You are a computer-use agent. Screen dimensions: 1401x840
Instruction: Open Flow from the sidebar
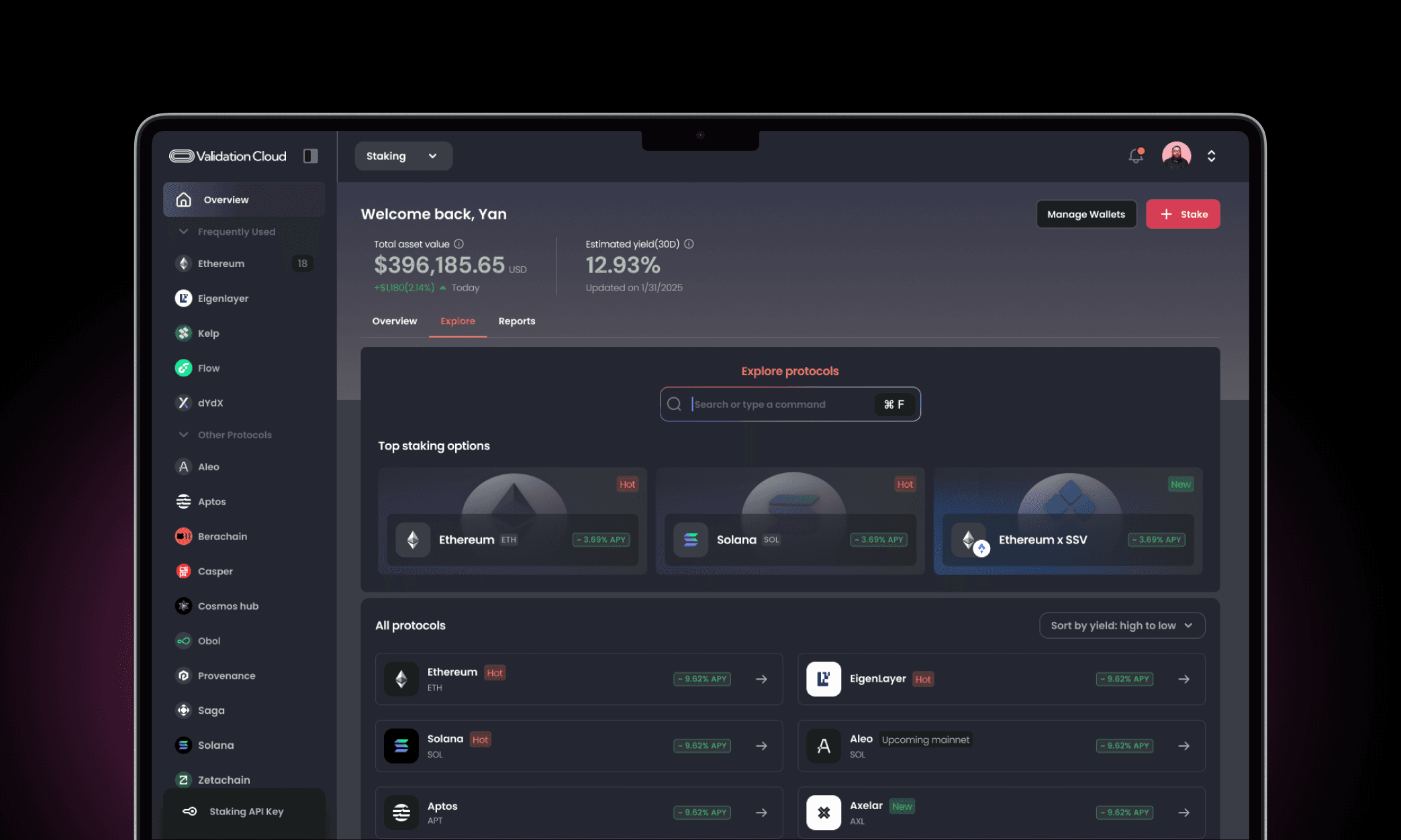(209, 368)
